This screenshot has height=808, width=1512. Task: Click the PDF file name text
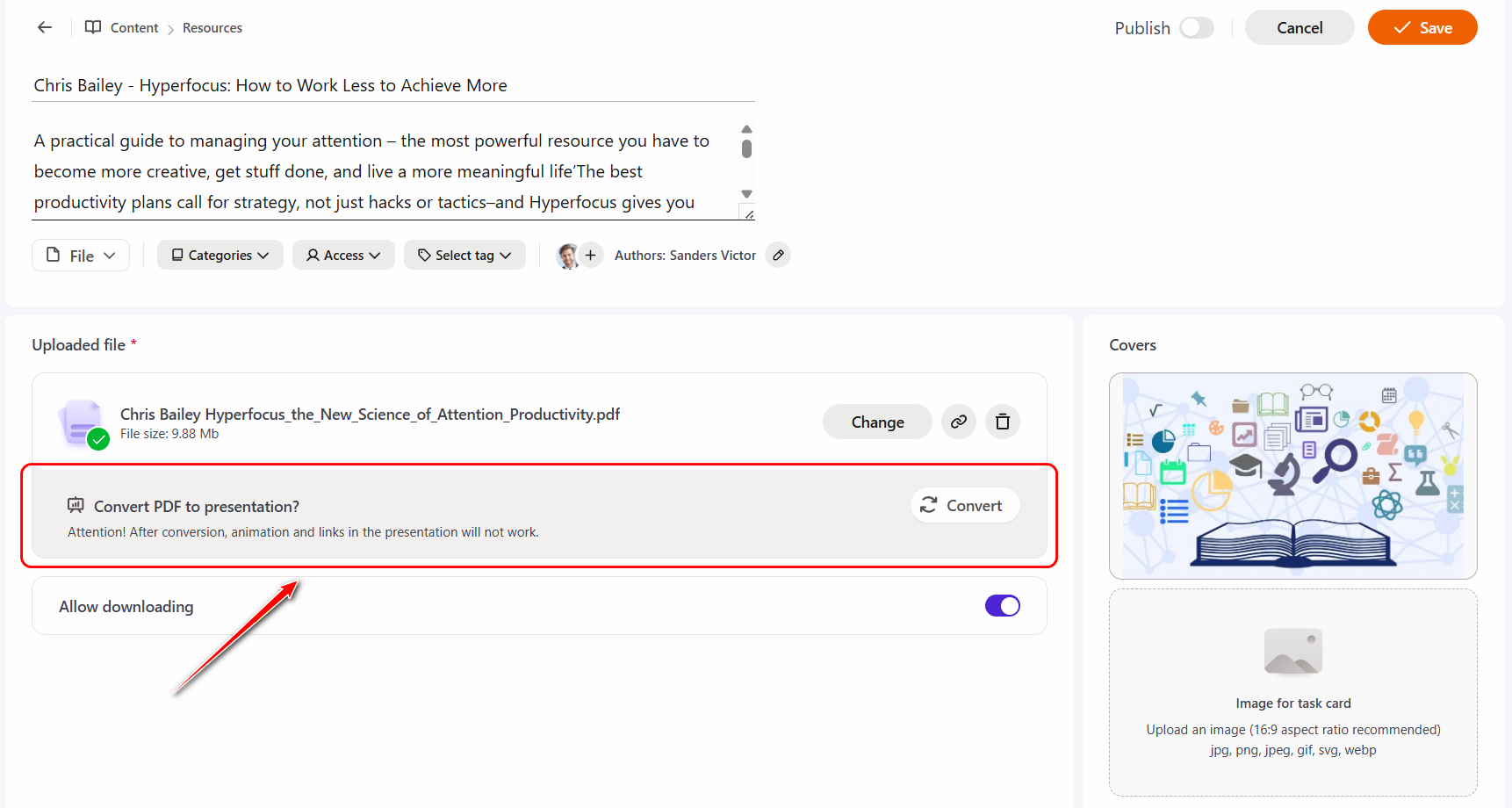click(370, 414)
